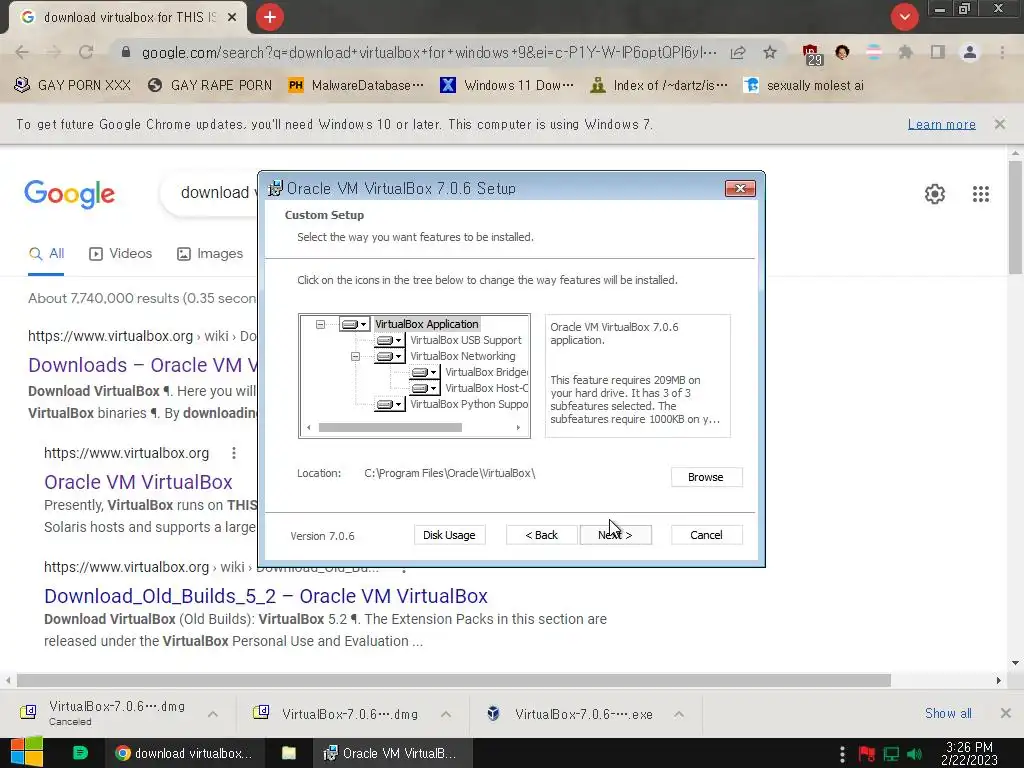1024x768 pixels.
Task: Open the Chrome profile avatar icon
Action: (970, 52)
